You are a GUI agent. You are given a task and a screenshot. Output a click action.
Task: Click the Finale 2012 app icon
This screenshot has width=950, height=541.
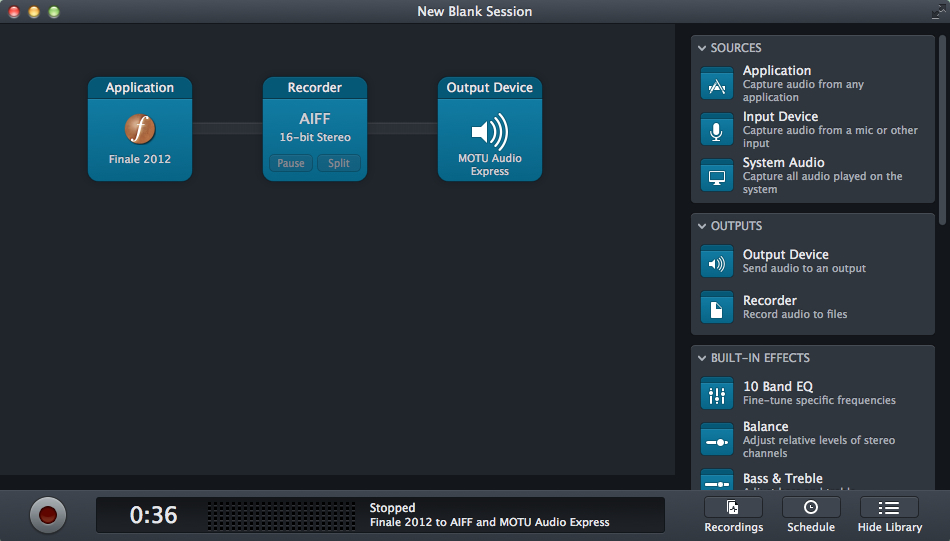click(140, 129)
